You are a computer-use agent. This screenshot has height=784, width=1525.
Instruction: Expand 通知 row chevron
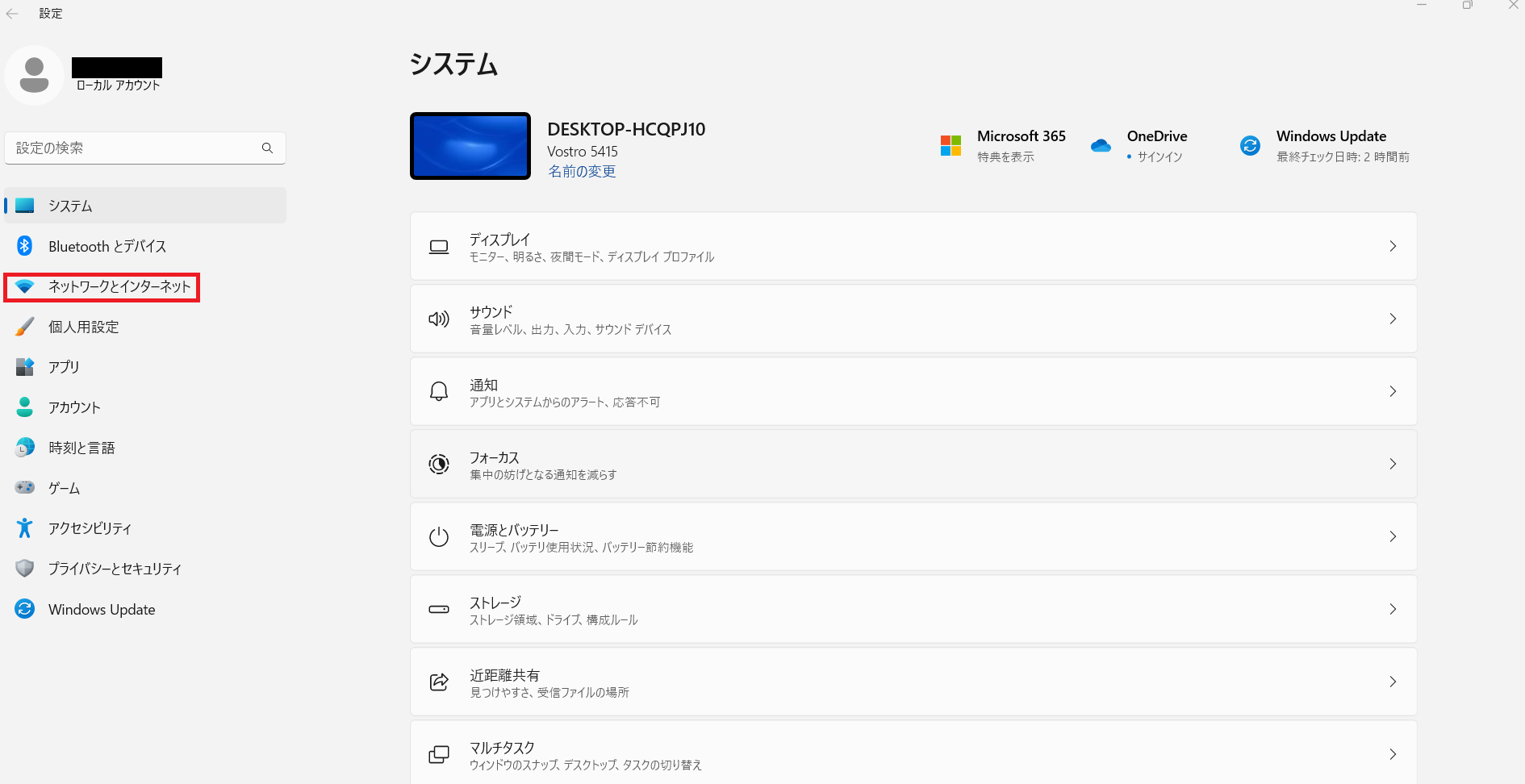1393,391
